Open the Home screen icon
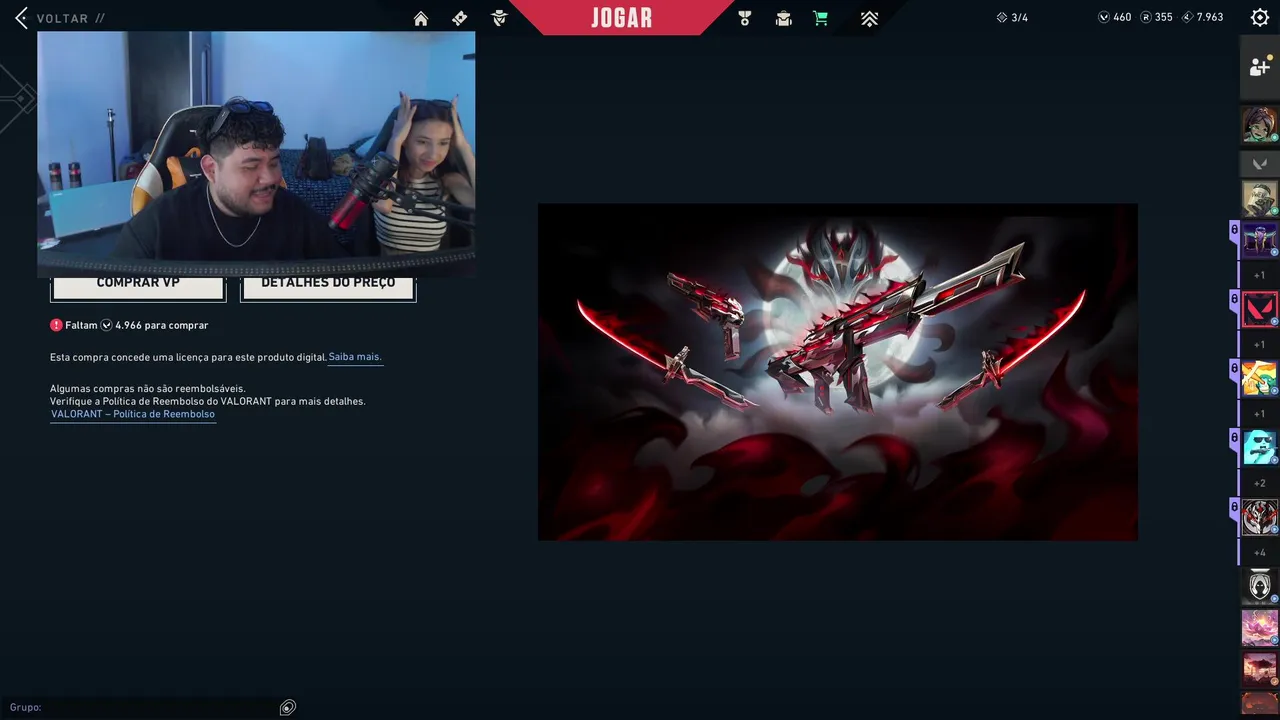 pos(421,18)
